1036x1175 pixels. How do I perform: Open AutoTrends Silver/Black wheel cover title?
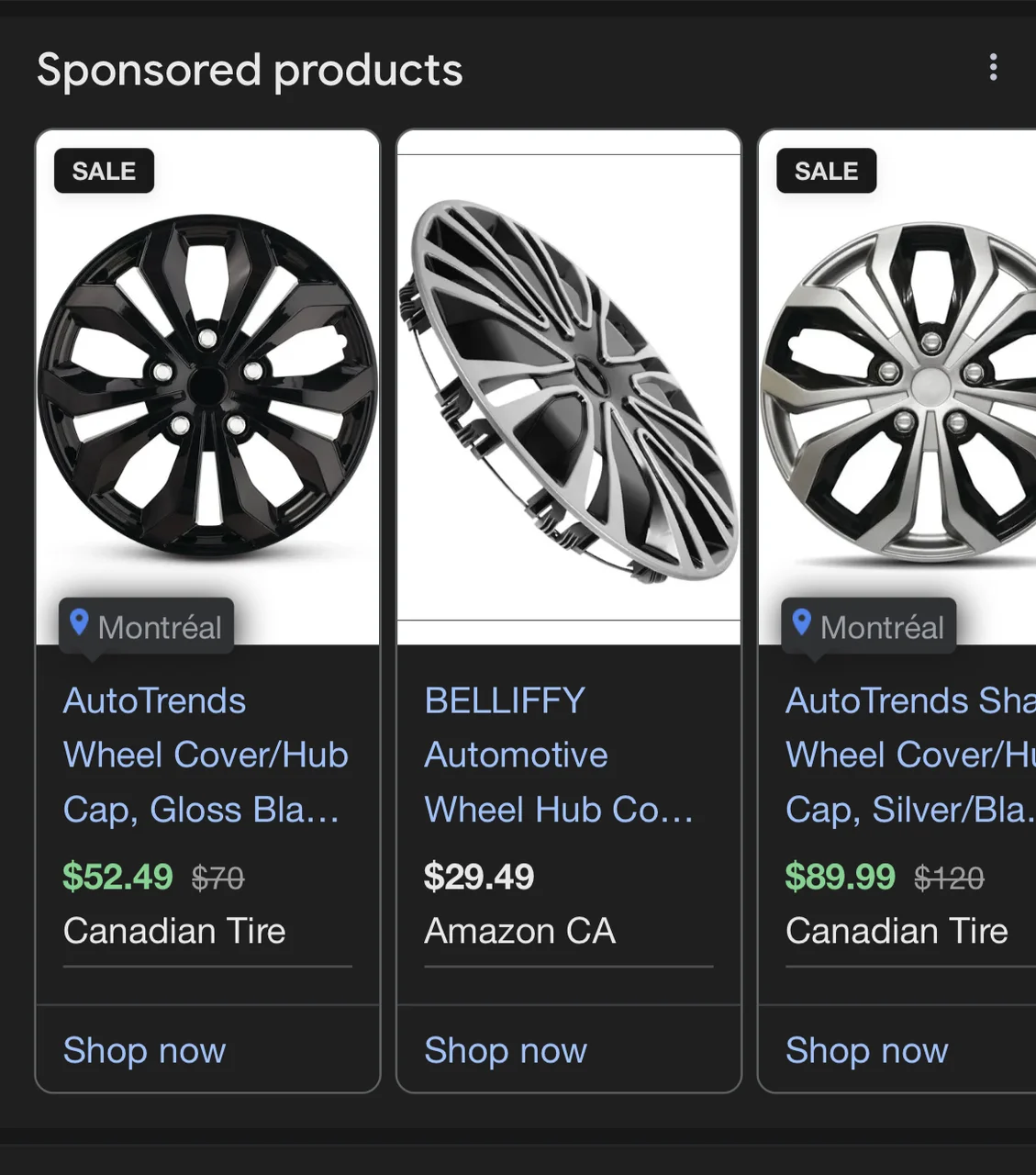click(x=908, y=755)
